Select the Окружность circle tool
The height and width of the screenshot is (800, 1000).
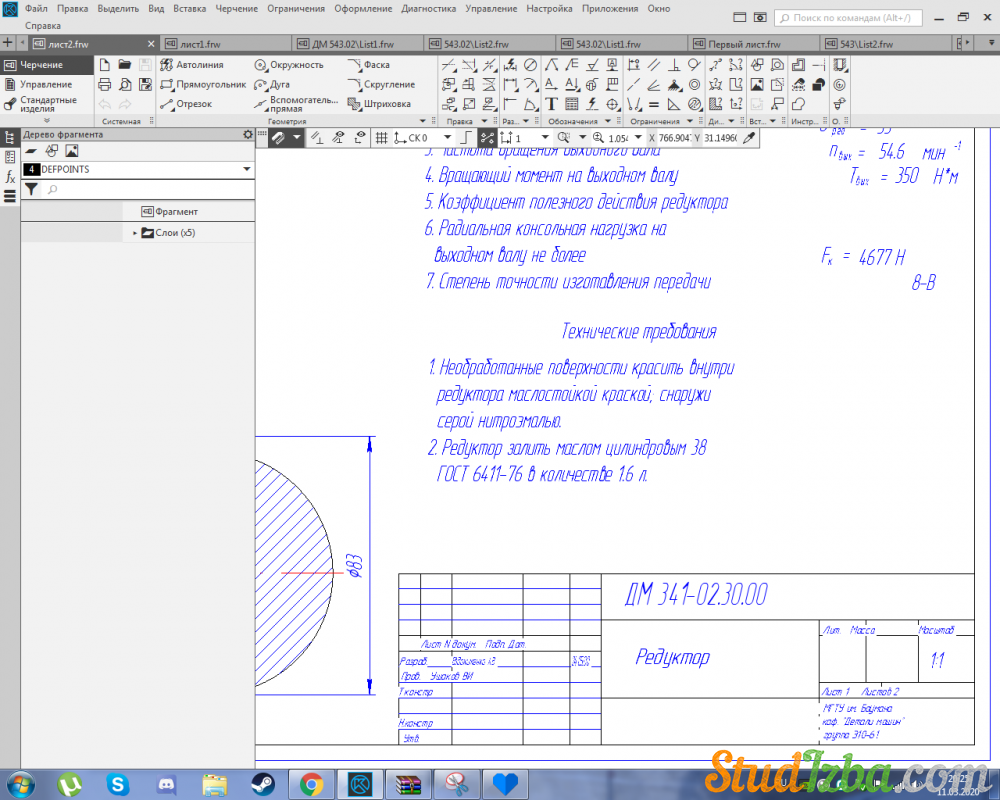tap(288, 65)
